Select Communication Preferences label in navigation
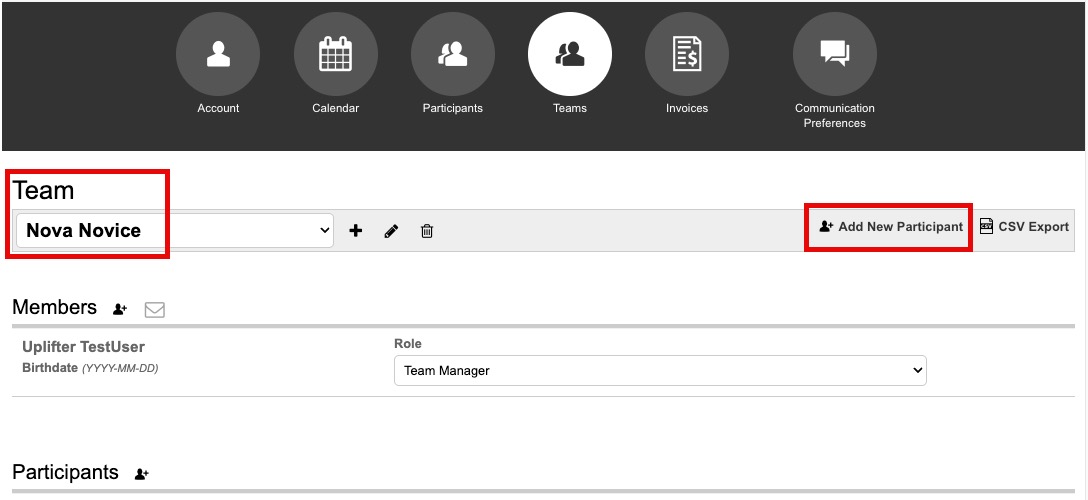 tap(835, 116)
